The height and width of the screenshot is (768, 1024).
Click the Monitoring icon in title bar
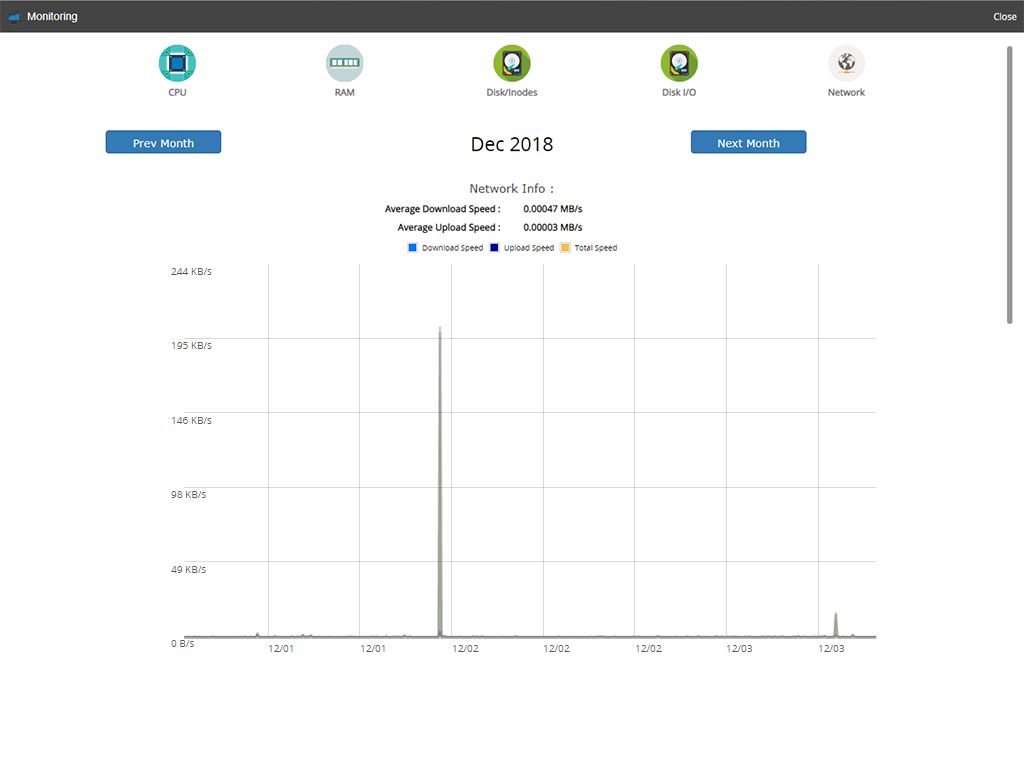pyautogui.click(x=14, y=17)
